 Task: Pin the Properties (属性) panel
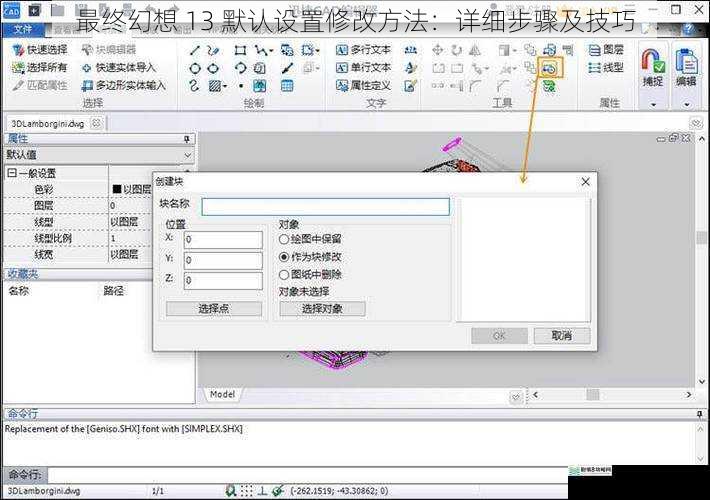click(187, 139)
